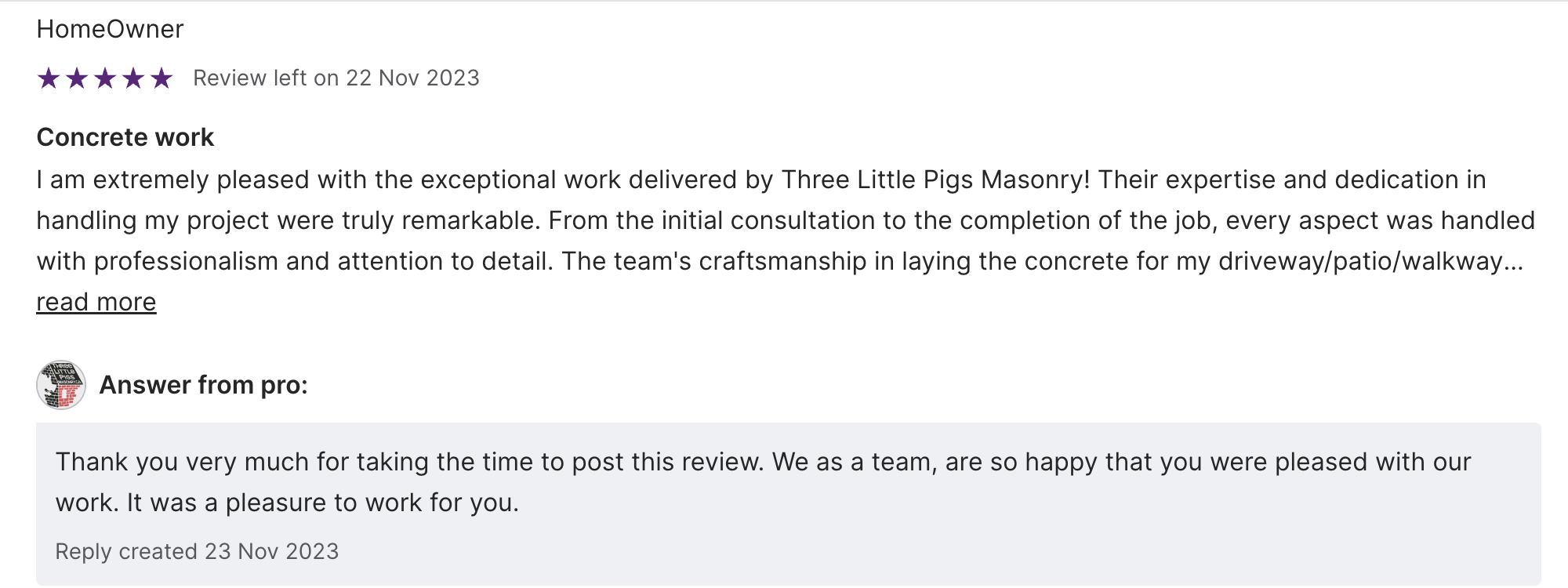The width and height of the screenshot is (1568, 588).
Task: Click the 'Answer from pro:' heading
Action: (203, 385)
